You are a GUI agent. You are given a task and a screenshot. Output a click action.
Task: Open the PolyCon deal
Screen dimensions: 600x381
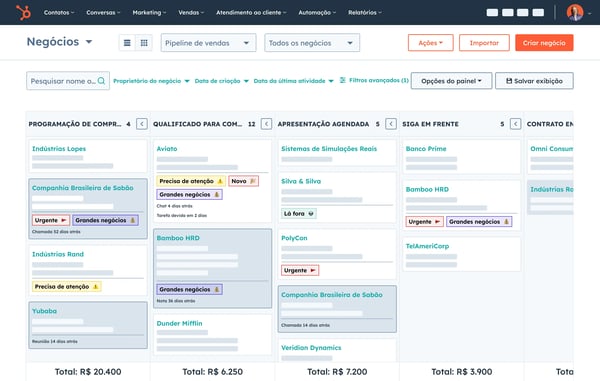click(294, 238)
